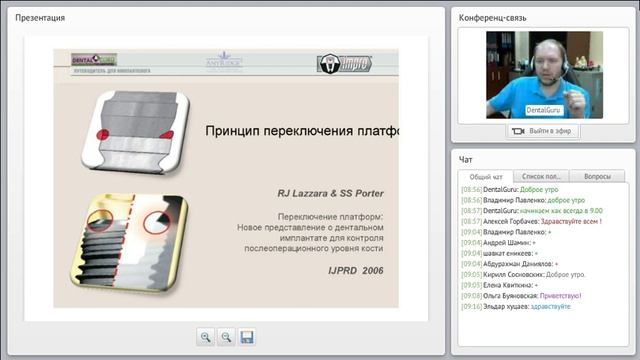Zoom in on the presentation slide
This screenshot has height=360, width=640.
[x=205, y=337]
